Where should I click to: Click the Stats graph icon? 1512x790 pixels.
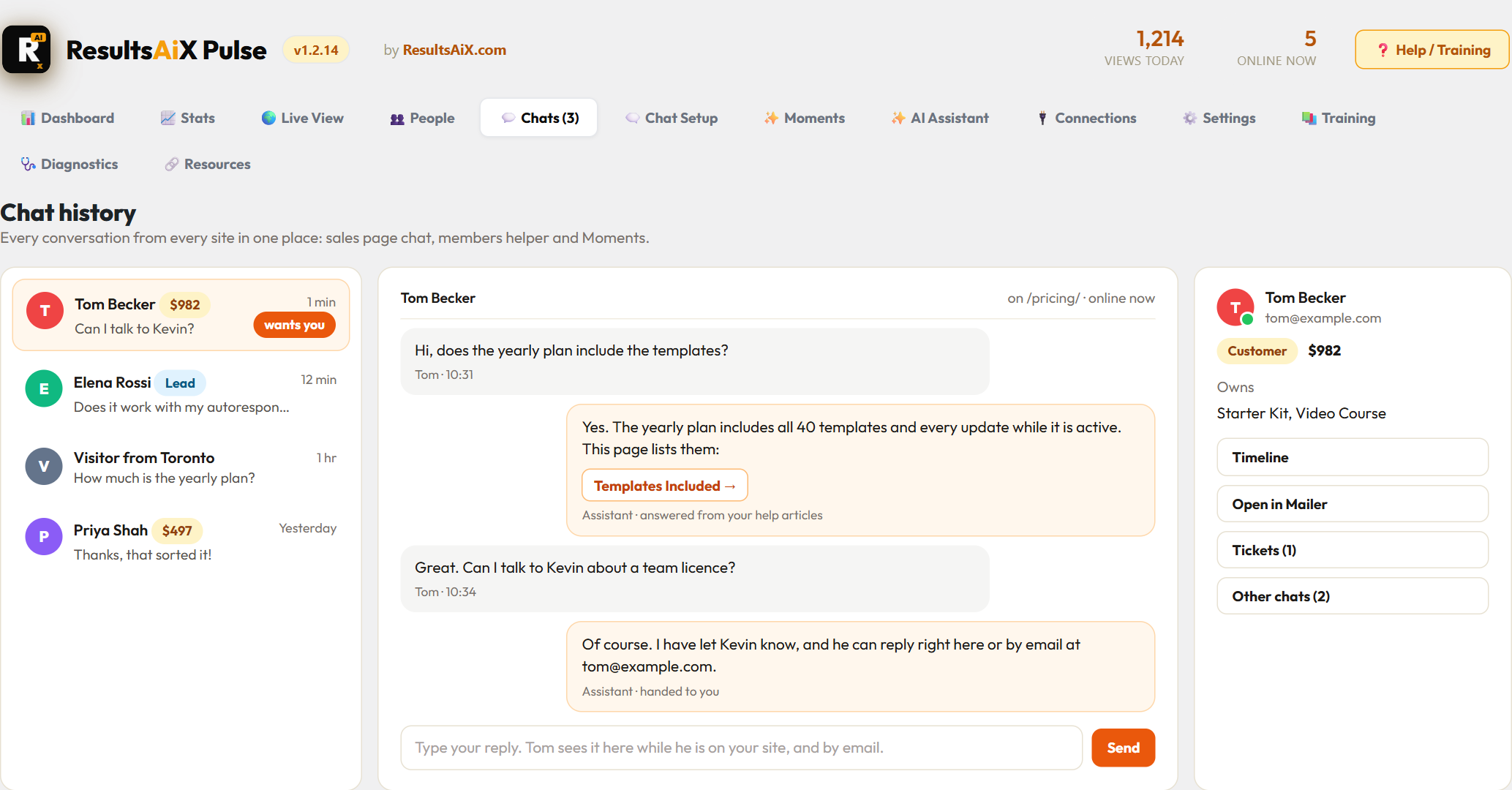click(168, 118)
